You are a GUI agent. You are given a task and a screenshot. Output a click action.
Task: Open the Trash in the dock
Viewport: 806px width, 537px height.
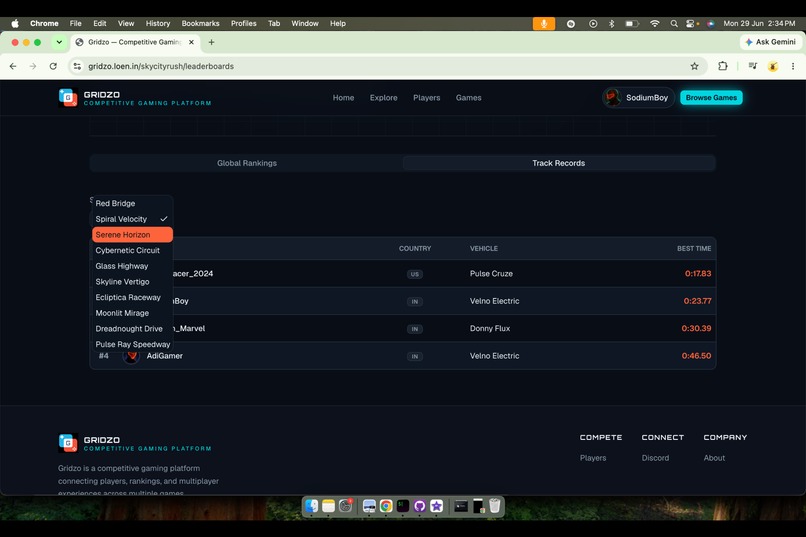click(494, 506)
